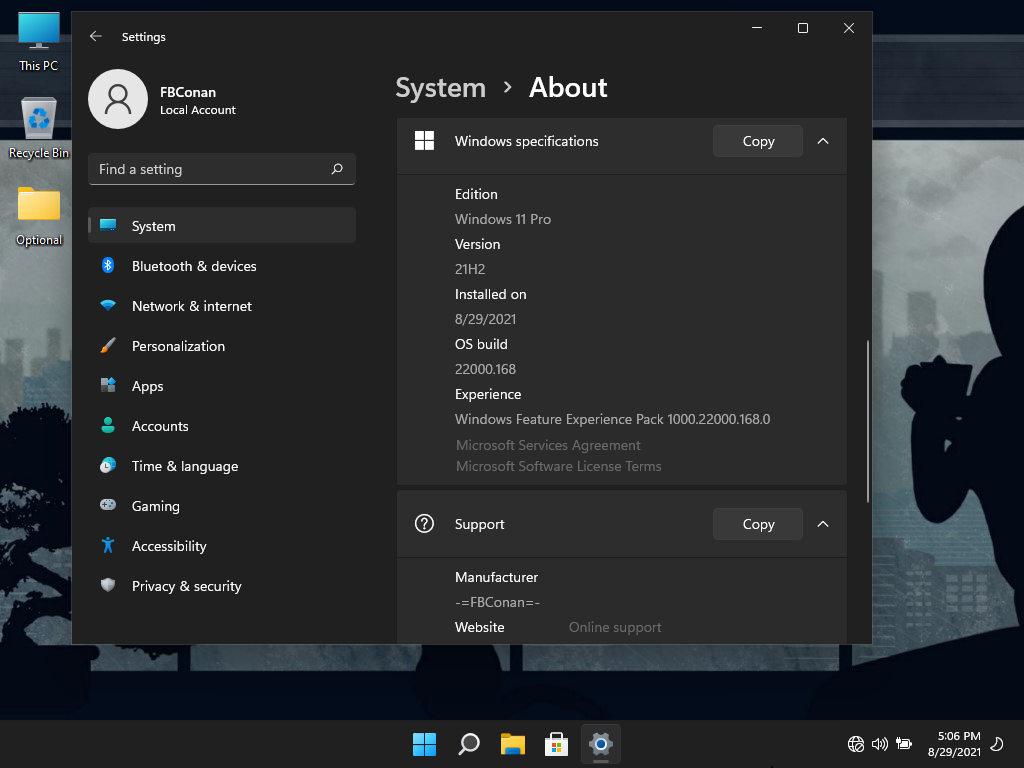Select Recycle Bin on the desktop

(39, 129)
